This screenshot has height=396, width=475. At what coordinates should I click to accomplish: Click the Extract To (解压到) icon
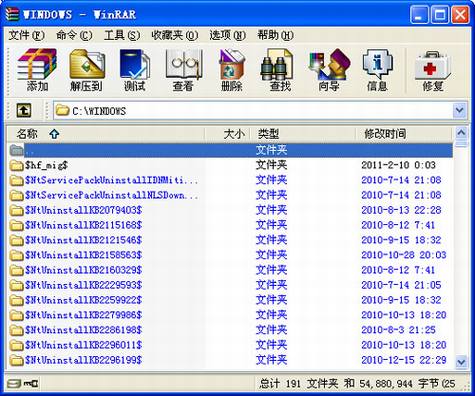pyautogui.click(x=86, y=70)
